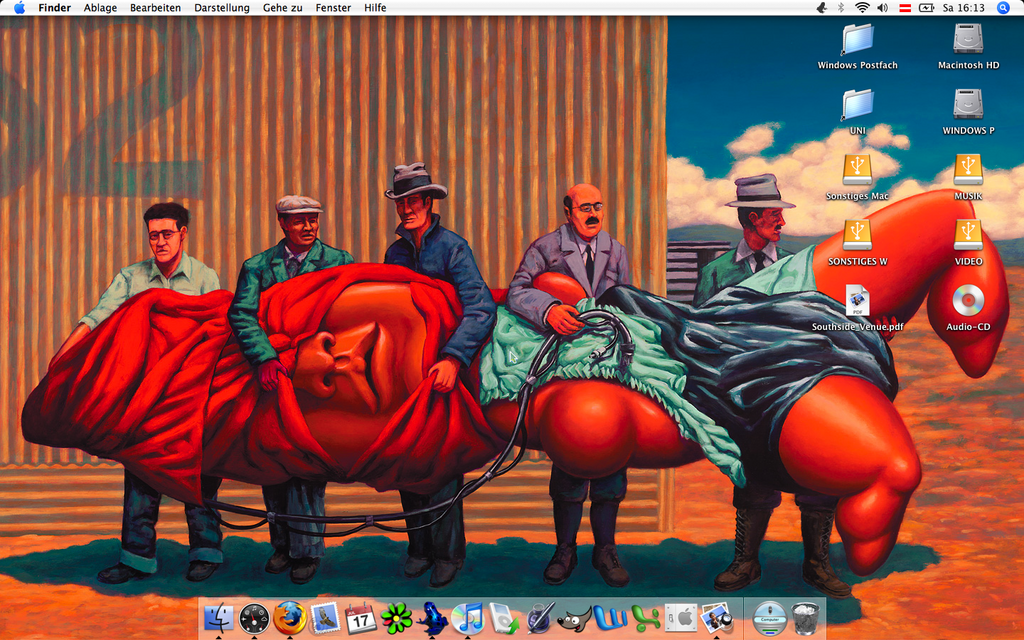
Task: Launch ICQ green flower icon
Action: pos(396,618)
